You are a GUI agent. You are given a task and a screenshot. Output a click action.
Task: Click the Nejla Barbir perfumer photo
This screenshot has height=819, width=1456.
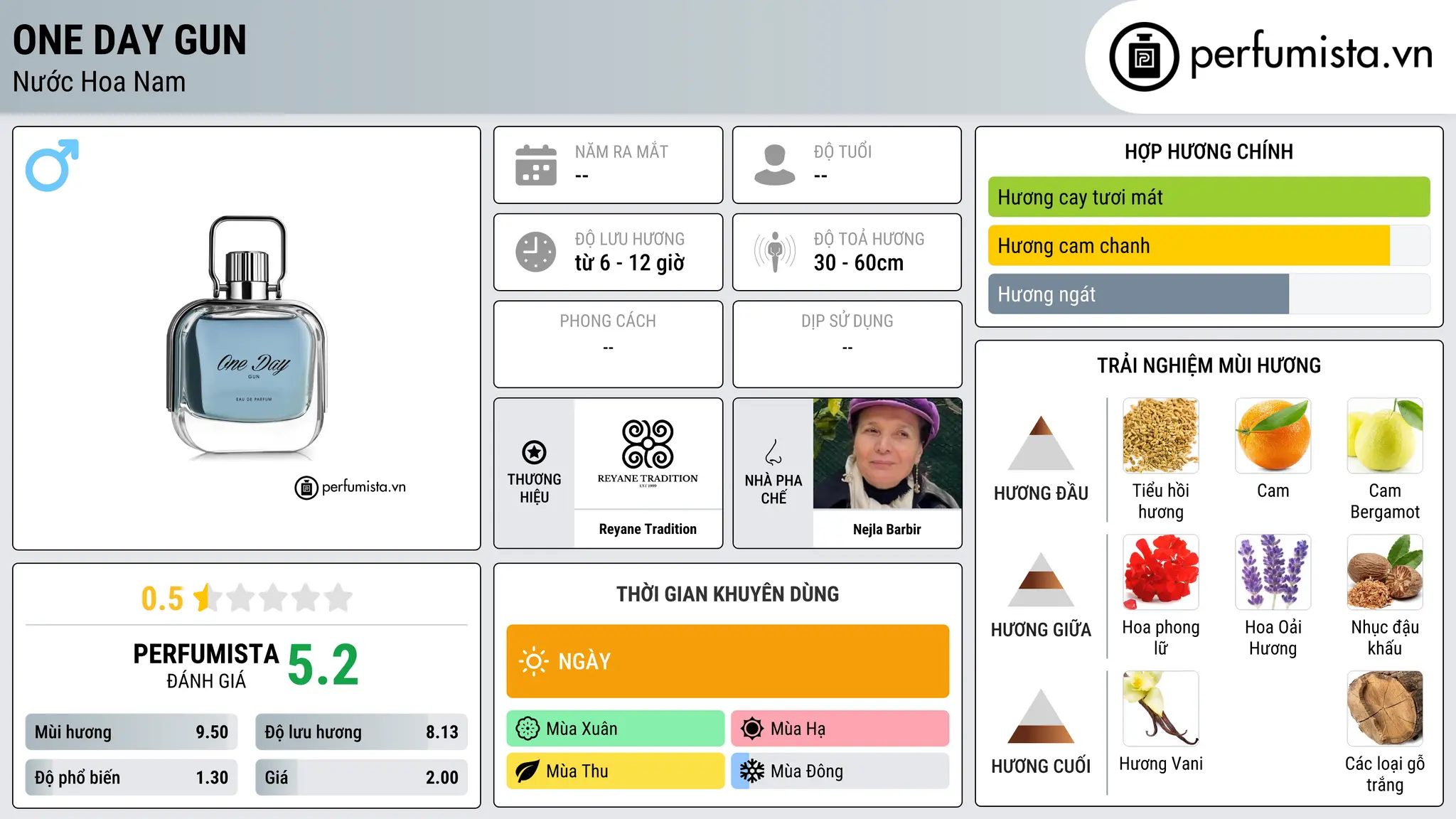coord(887,454)
